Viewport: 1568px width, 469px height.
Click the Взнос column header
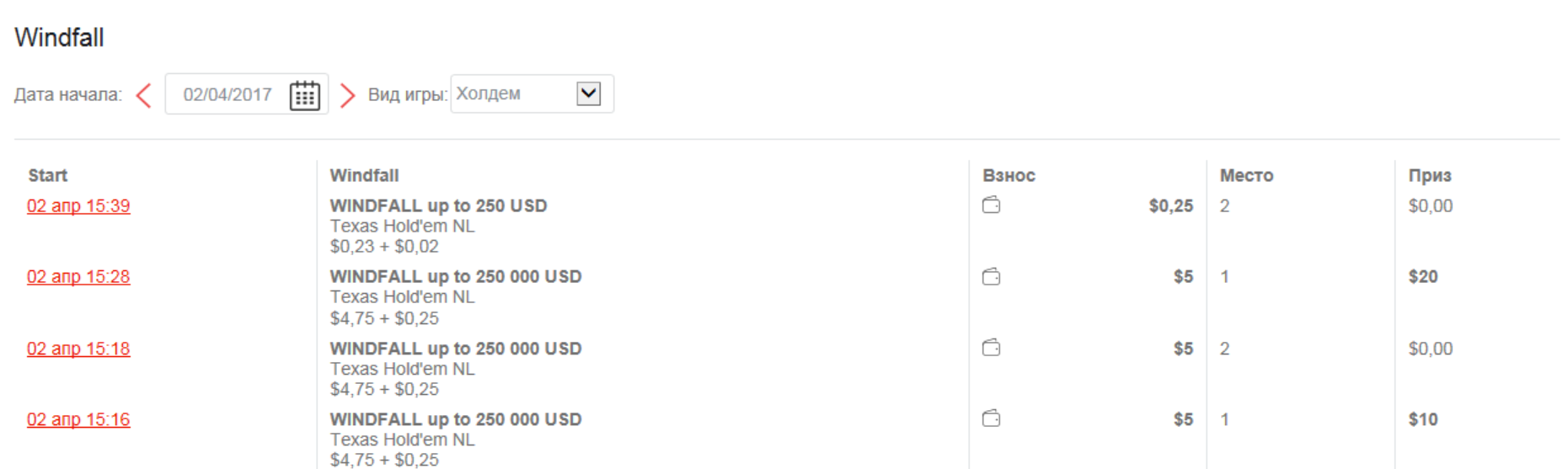(1009, 175)
